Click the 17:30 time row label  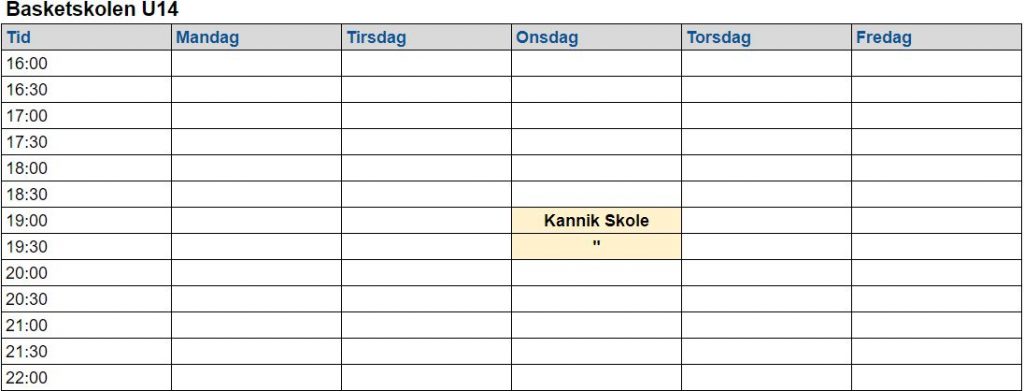click(86, 142)
